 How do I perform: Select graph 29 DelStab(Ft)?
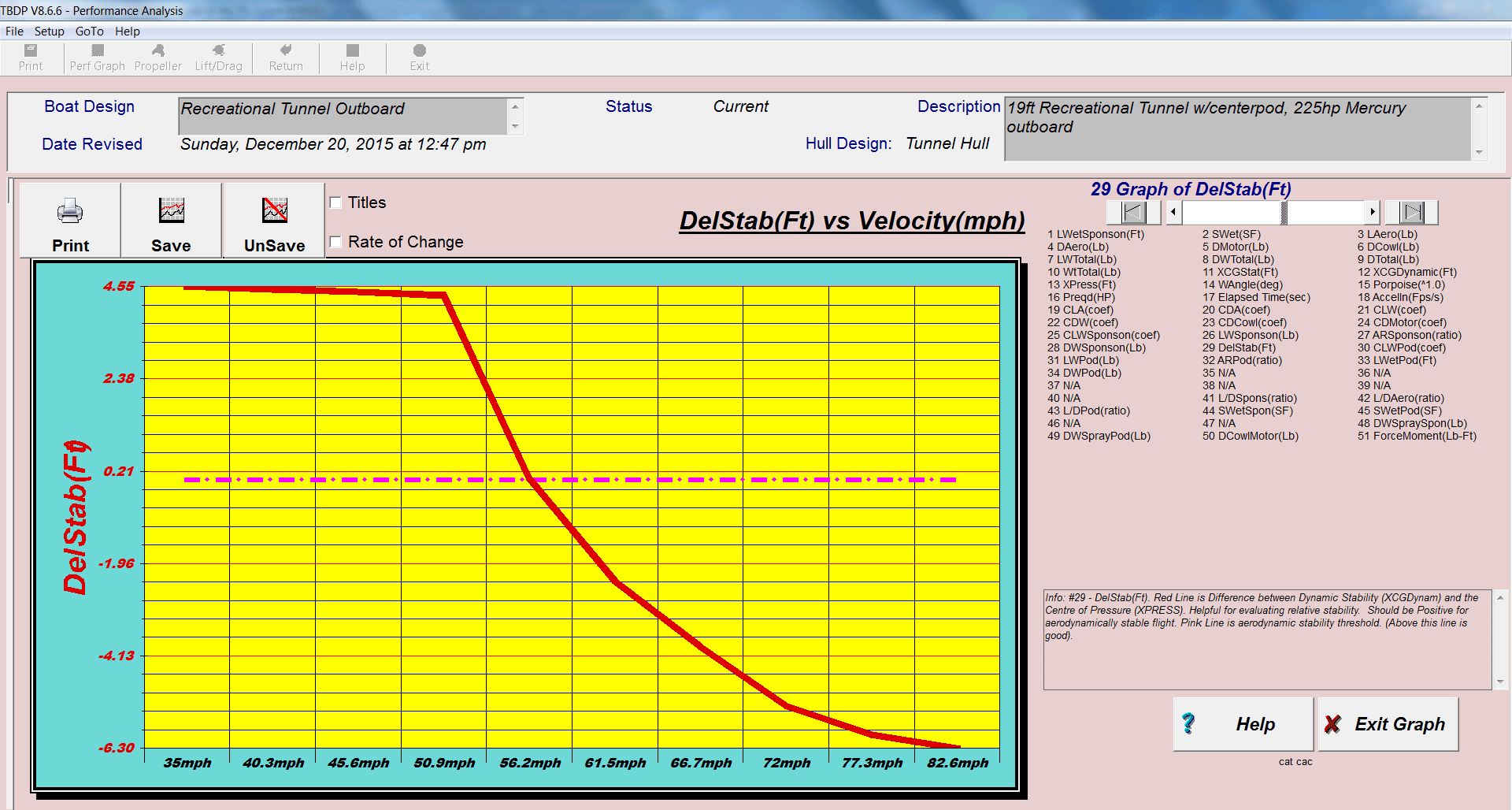[x=1239, y=347]
